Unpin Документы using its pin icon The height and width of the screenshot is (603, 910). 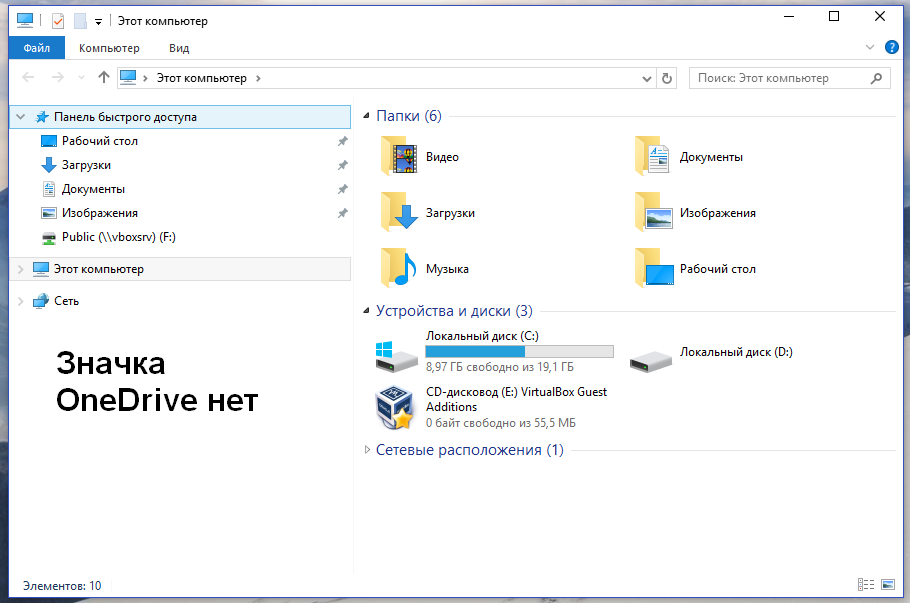pyautogui.click(x=342, y=189)
